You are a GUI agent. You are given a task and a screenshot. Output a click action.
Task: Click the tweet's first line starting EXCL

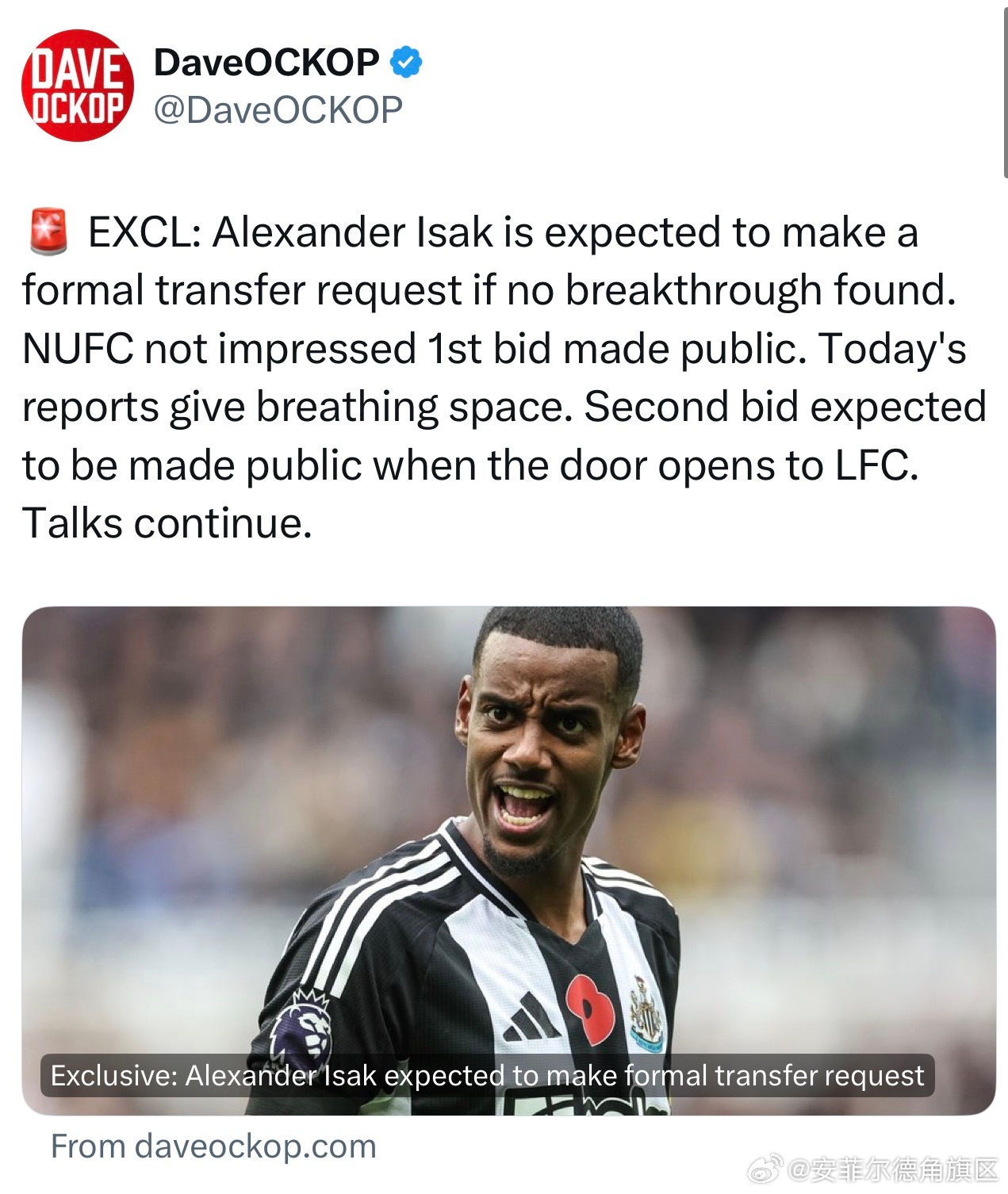tap(503, 232)
